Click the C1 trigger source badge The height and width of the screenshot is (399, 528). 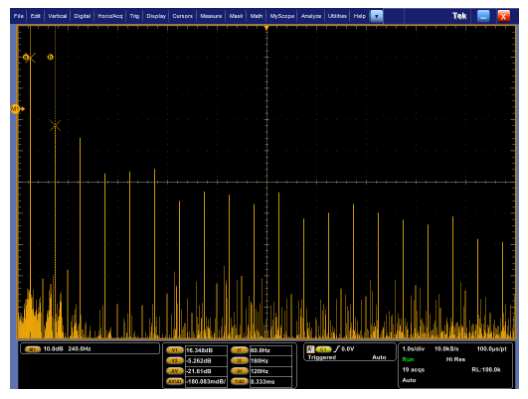pyautogui.click(x=324, y=350)
